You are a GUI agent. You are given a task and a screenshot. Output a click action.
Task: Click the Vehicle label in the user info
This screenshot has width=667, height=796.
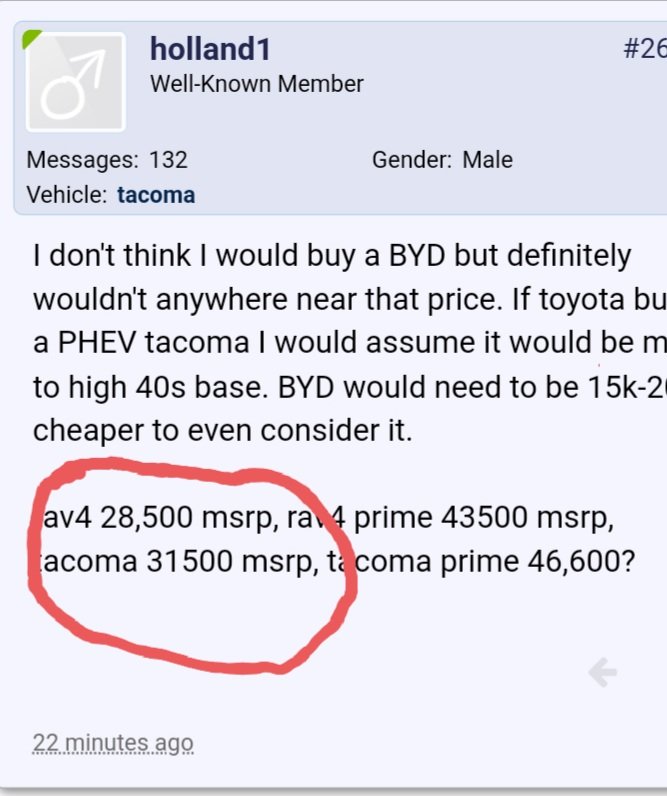(66, 195)
